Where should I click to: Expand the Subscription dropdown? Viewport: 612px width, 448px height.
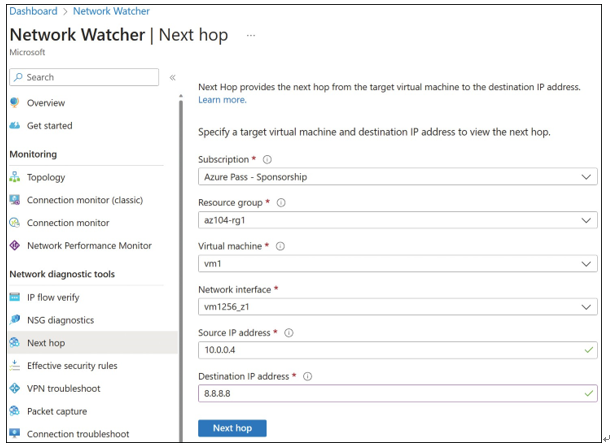click(397, 177)
